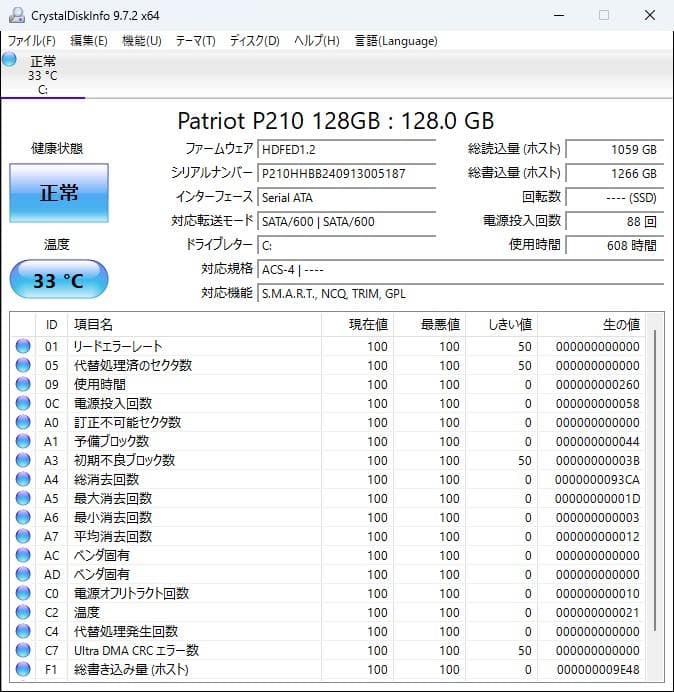Click status orb for A6 最小消去回数
674x692 pixels.
pos(23,517)
